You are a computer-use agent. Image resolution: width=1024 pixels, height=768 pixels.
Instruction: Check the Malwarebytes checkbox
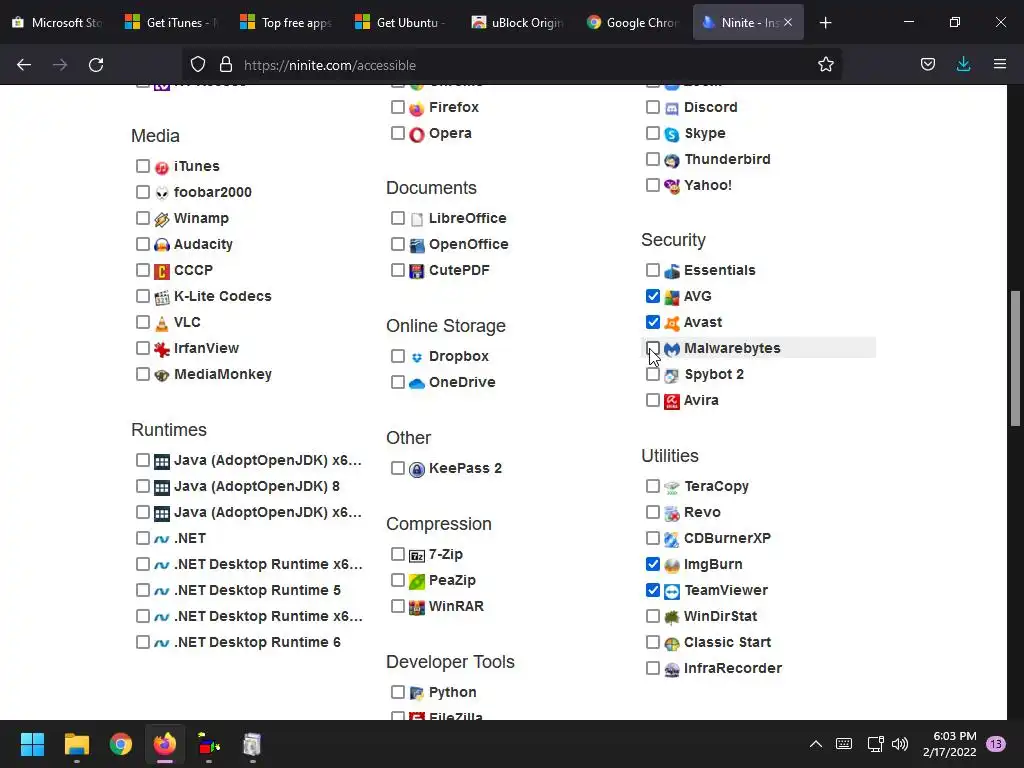tap(652, 347)
